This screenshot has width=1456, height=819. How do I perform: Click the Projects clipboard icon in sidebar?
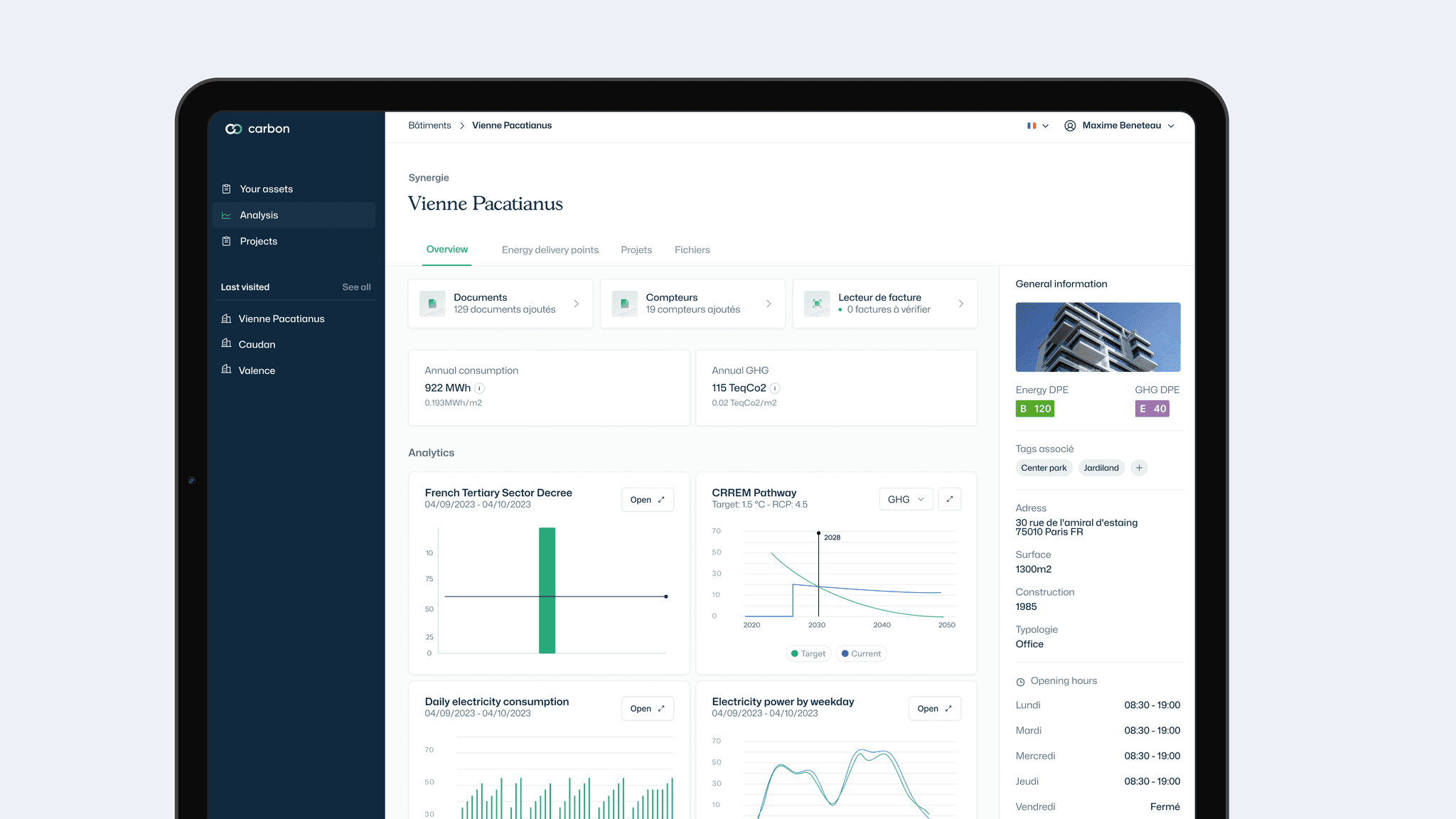[x=226, y=242]
